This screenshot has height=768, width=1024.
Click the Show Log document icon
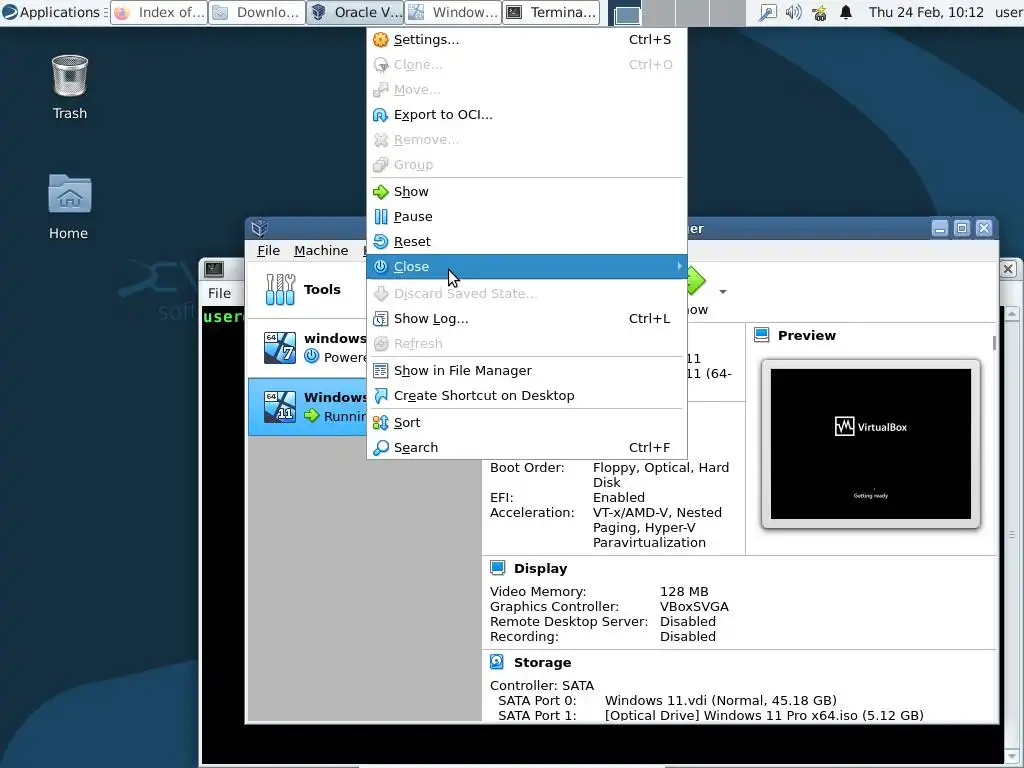coord(381,319)
